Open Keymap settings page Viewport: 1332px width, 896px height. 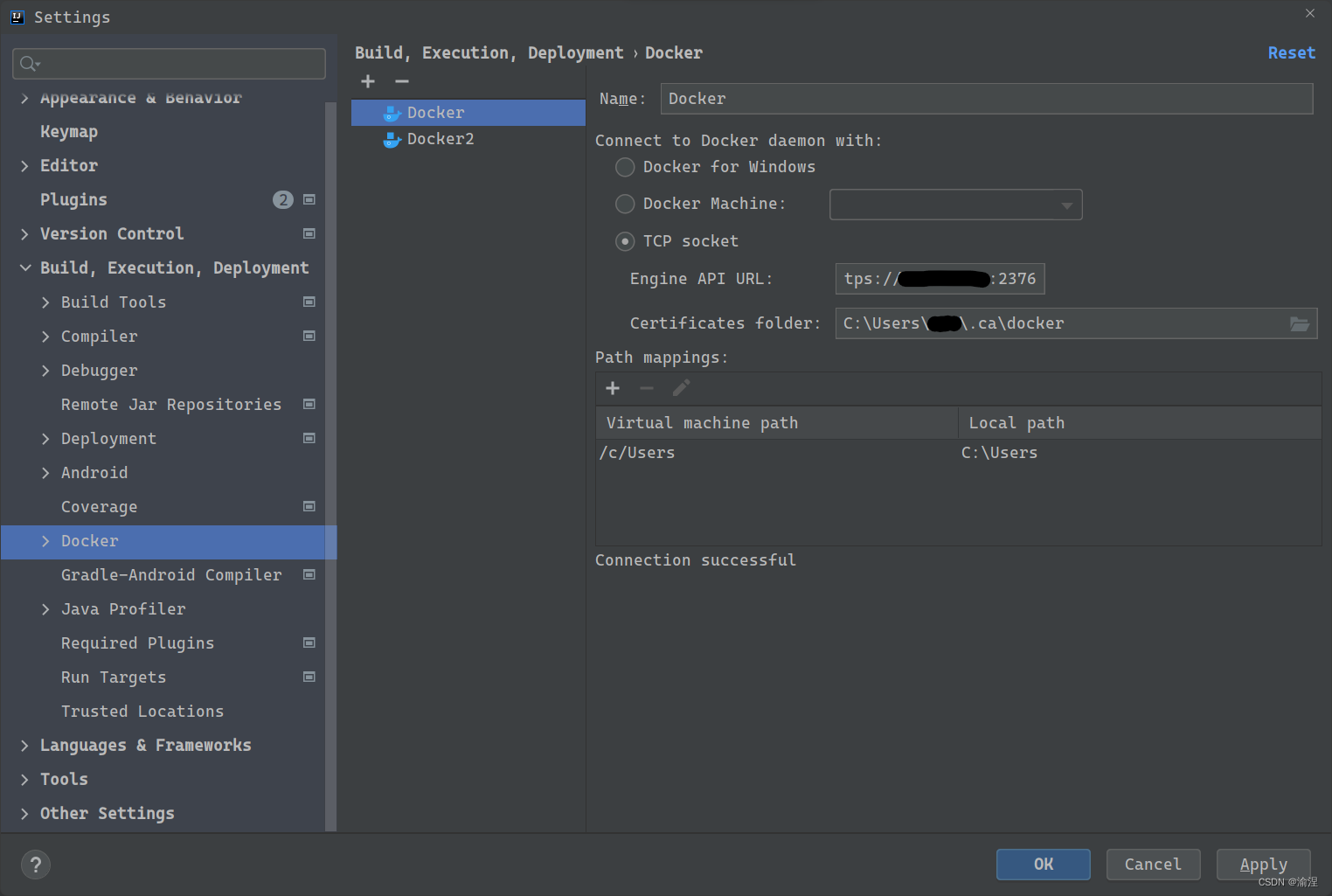click(69, 132)
